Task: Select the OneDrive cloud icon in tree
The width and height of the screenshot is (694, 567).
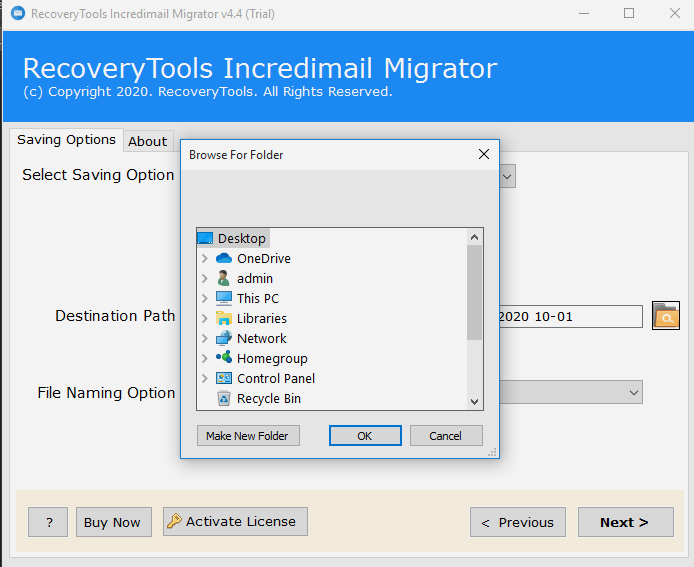Action: (x=224, y=258)
